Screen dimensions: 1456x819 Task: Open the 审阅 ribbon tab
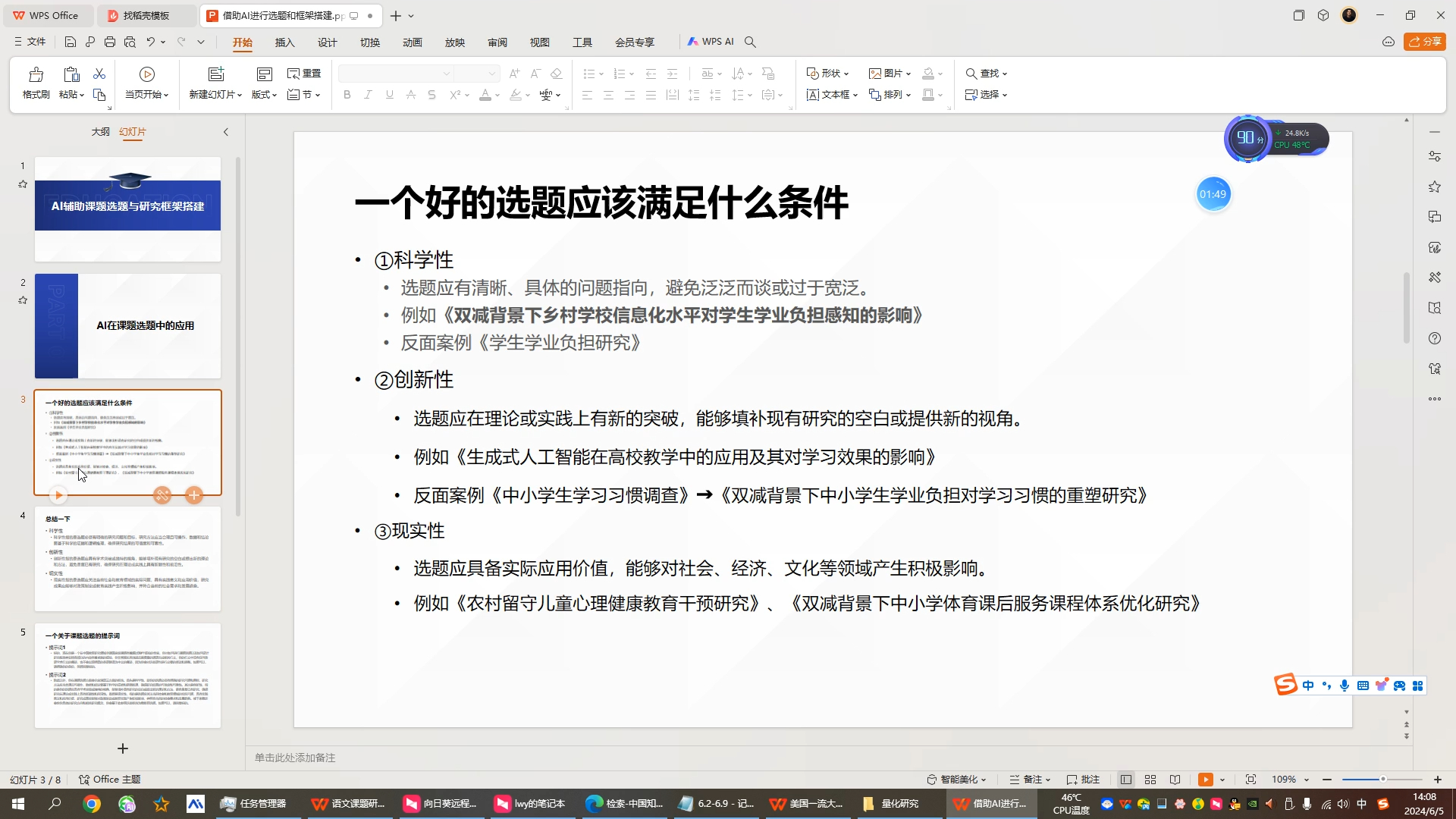[x=497, y=42]
